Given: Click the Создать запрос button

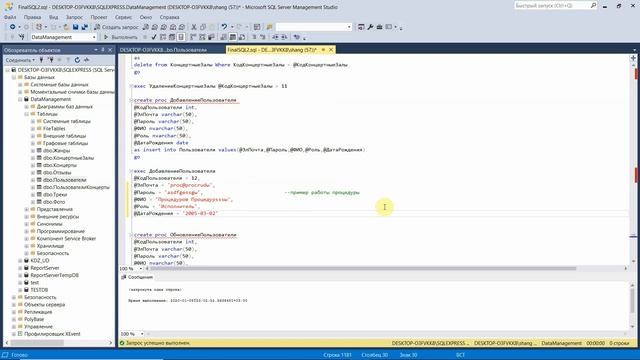Looking at the screenshot, I should pos(116,27).
